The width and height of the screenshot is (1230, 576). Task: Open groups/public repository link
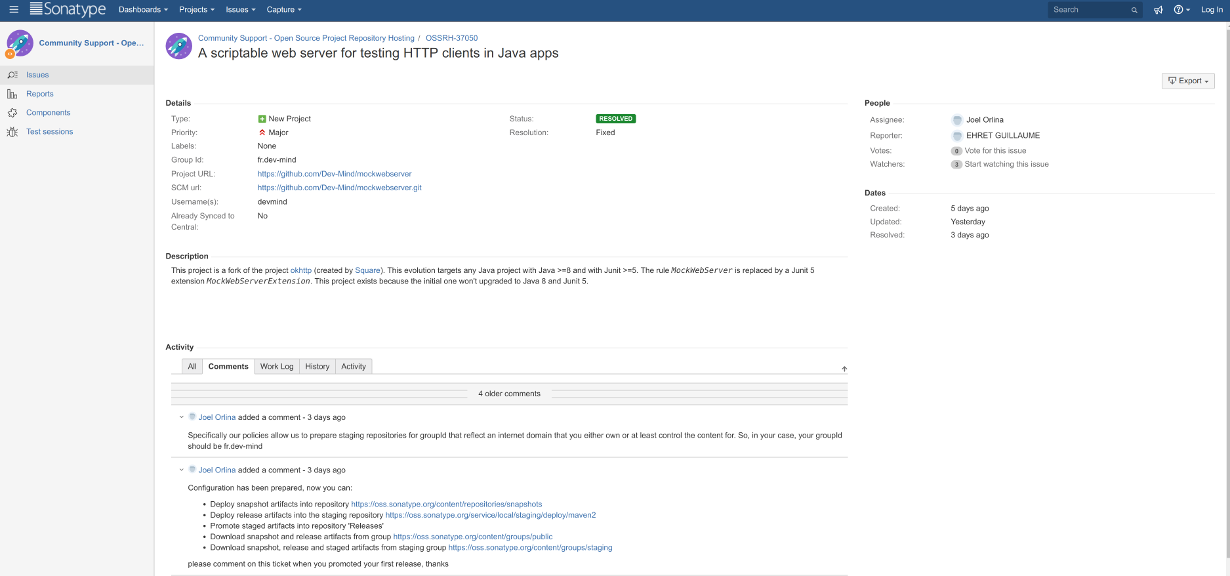[472, 537]
